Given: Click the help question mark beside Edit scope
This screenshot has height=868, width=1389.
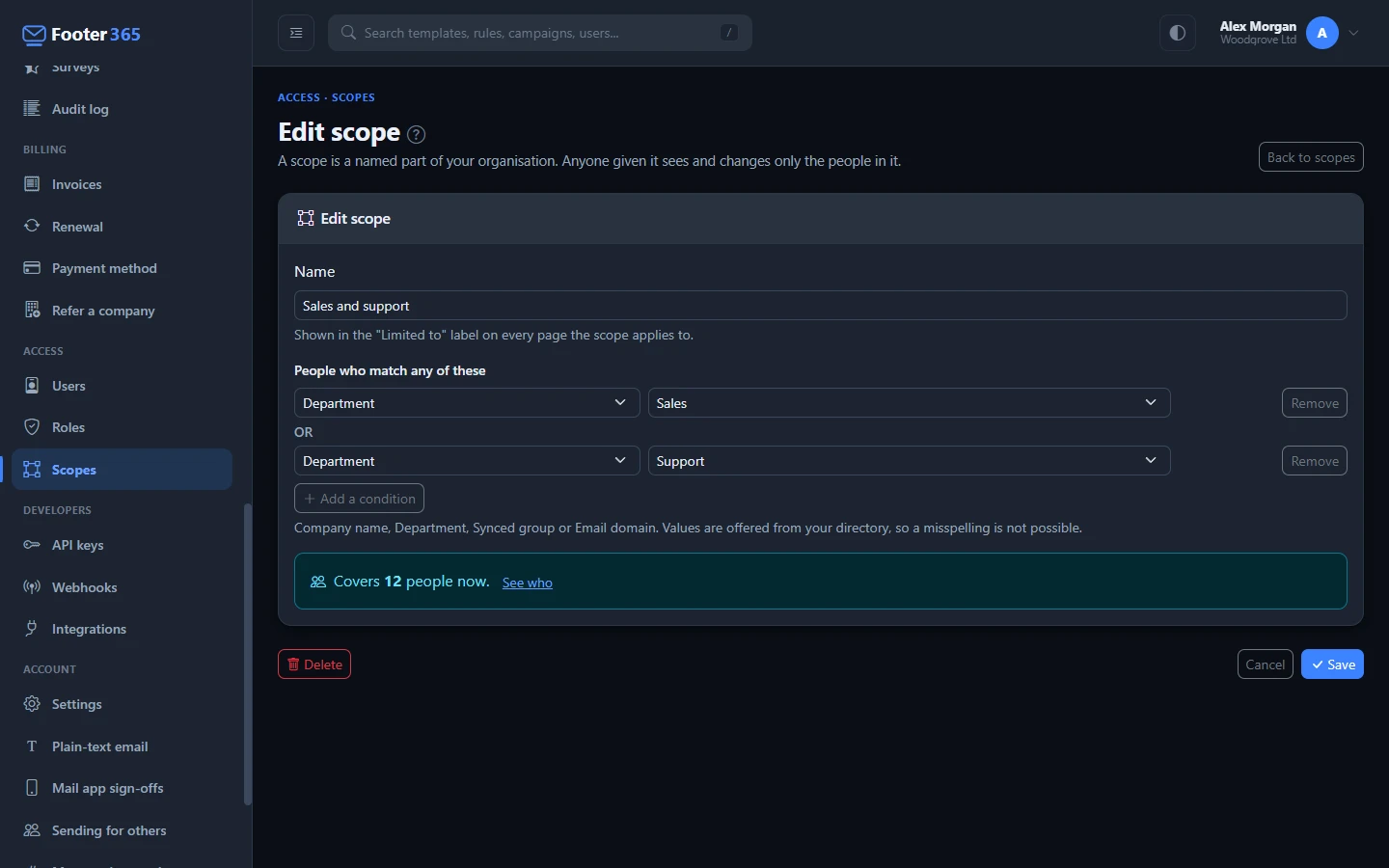Looking at the screenshot, I should pos(417,134).
